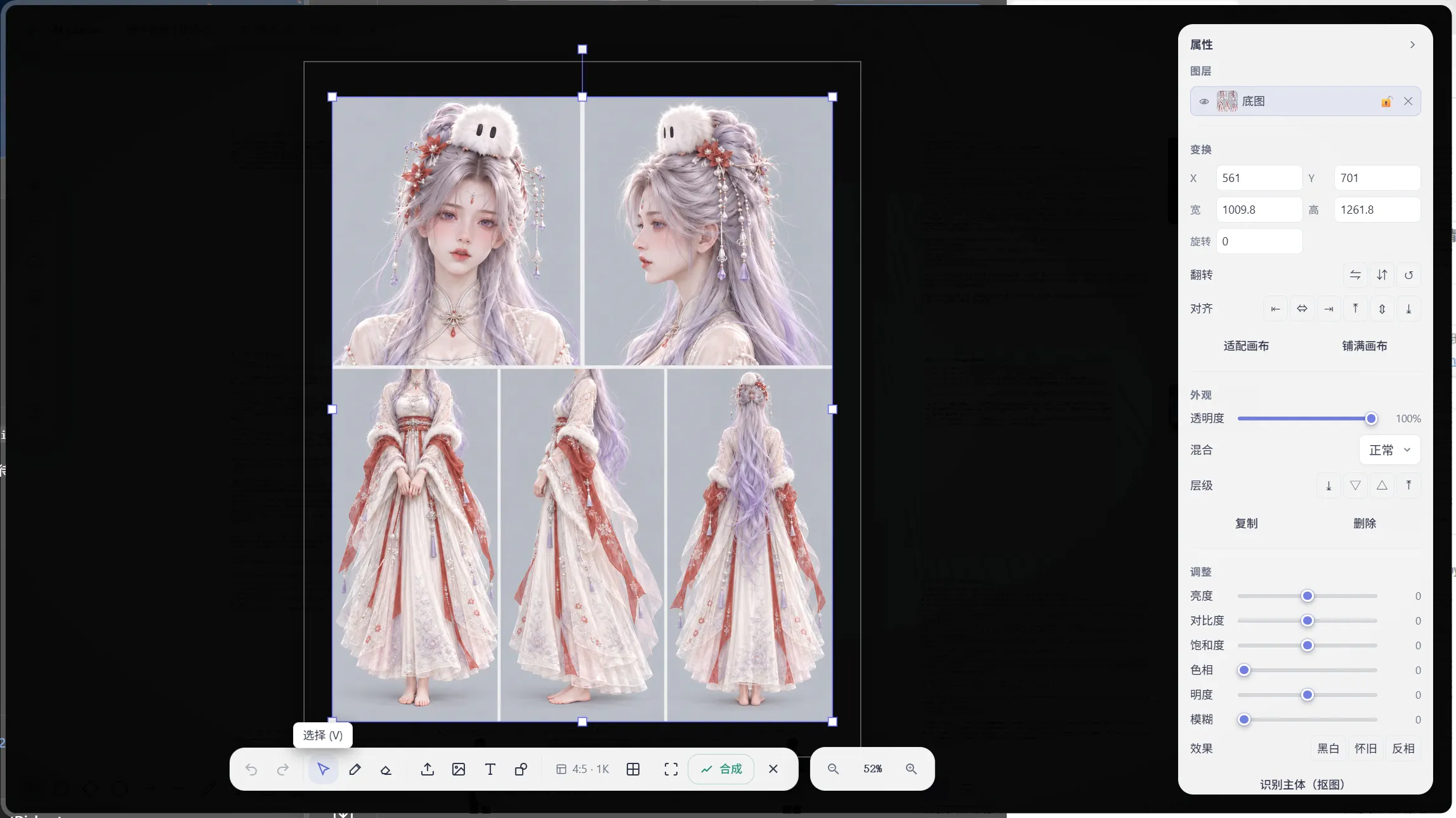Apply the 黑白 effect
Screen dimensions: 1456x818
coord(1328,749)
